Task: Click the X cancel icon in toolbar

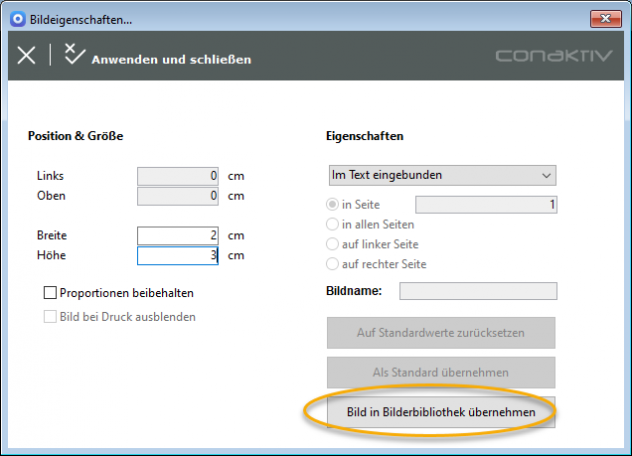Action: click(x=27, y=56)
